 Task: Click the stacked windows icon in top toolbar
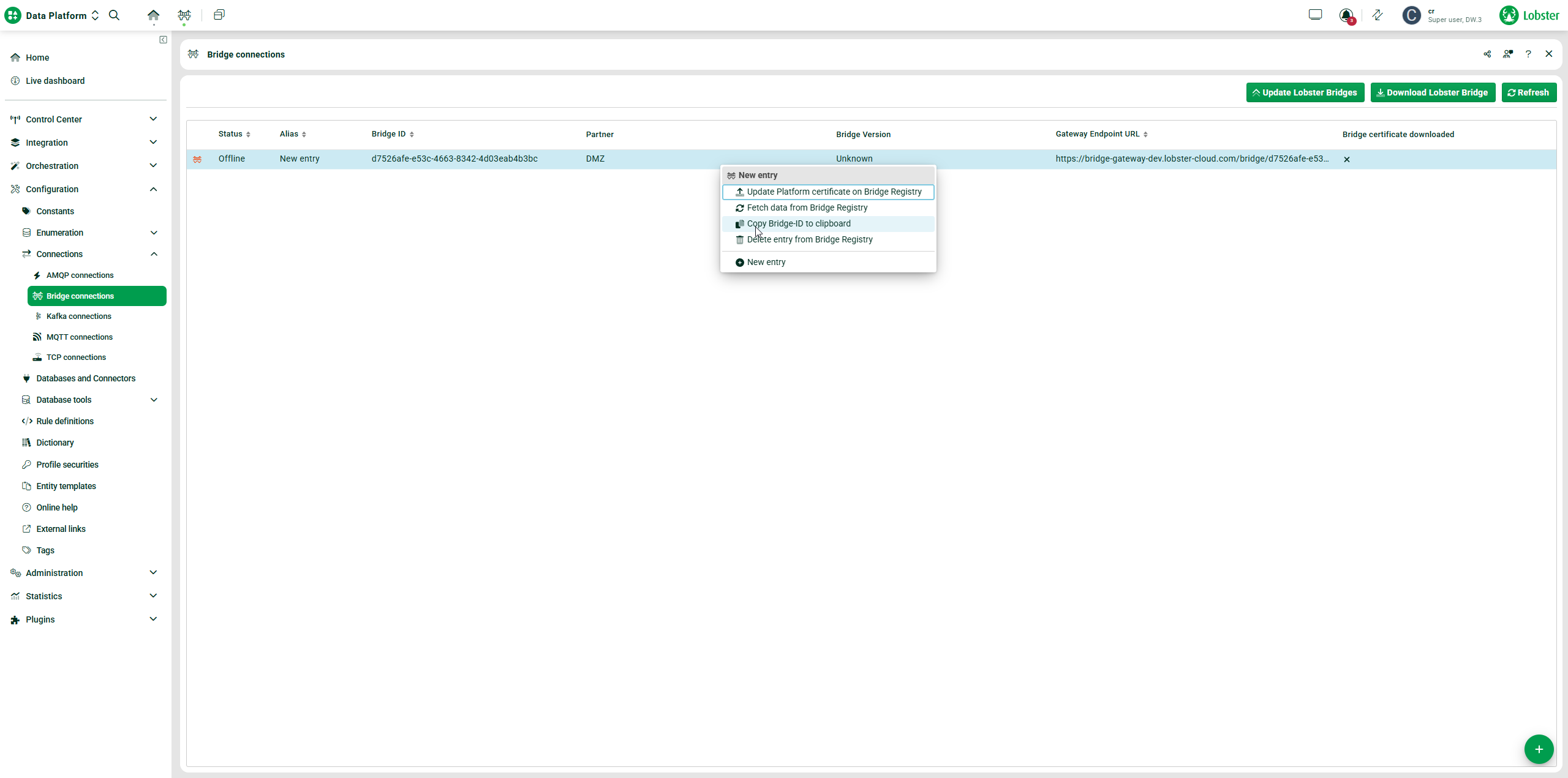coord(219,15)
